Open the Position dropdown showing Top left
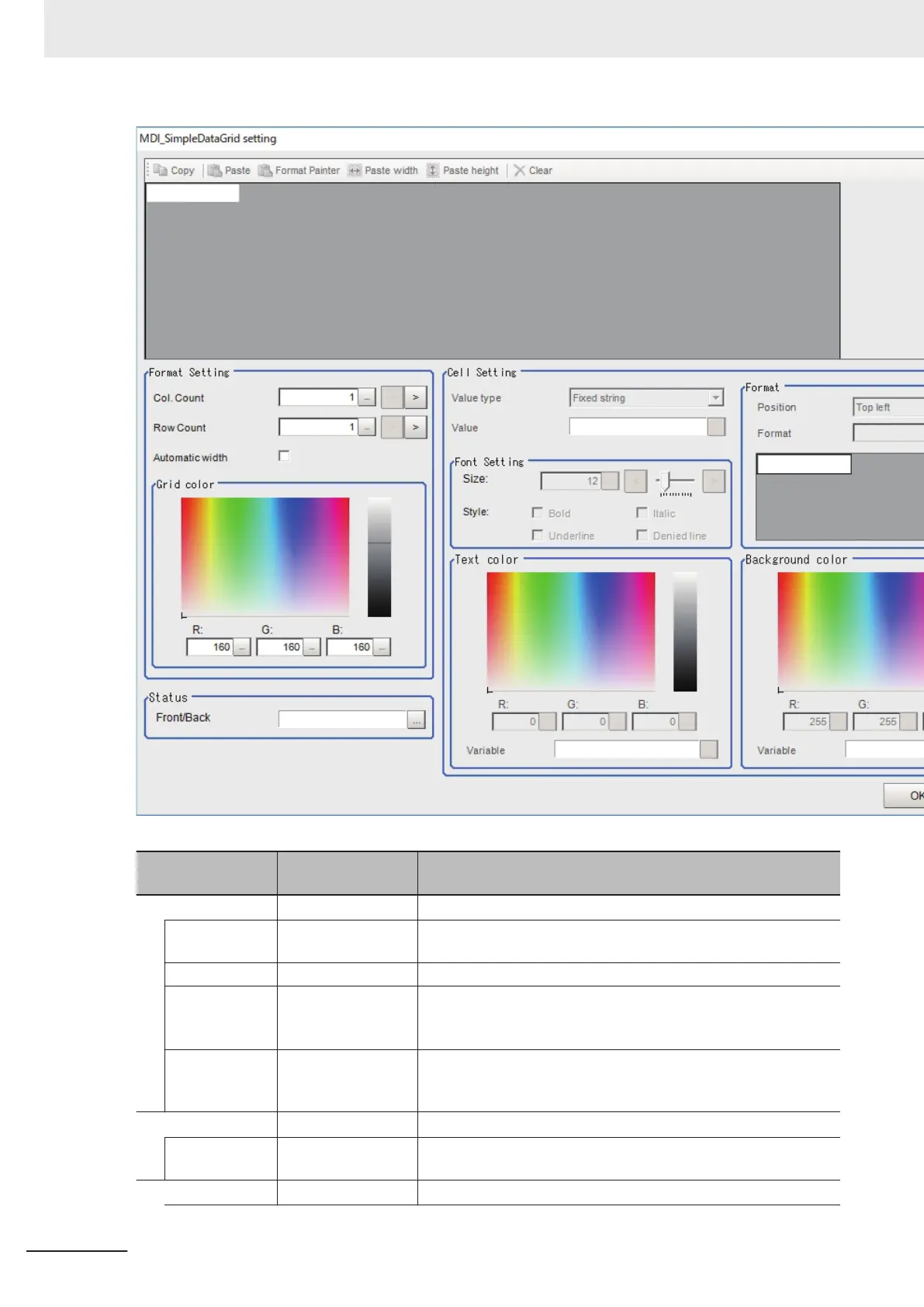The image size is (924, 1307). 888,407
